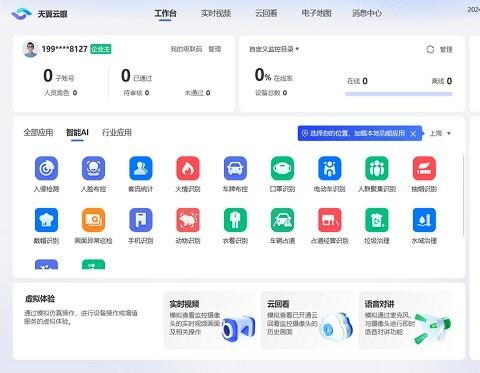Open the 云回看 virtual experience card

(x=308, y=320)
